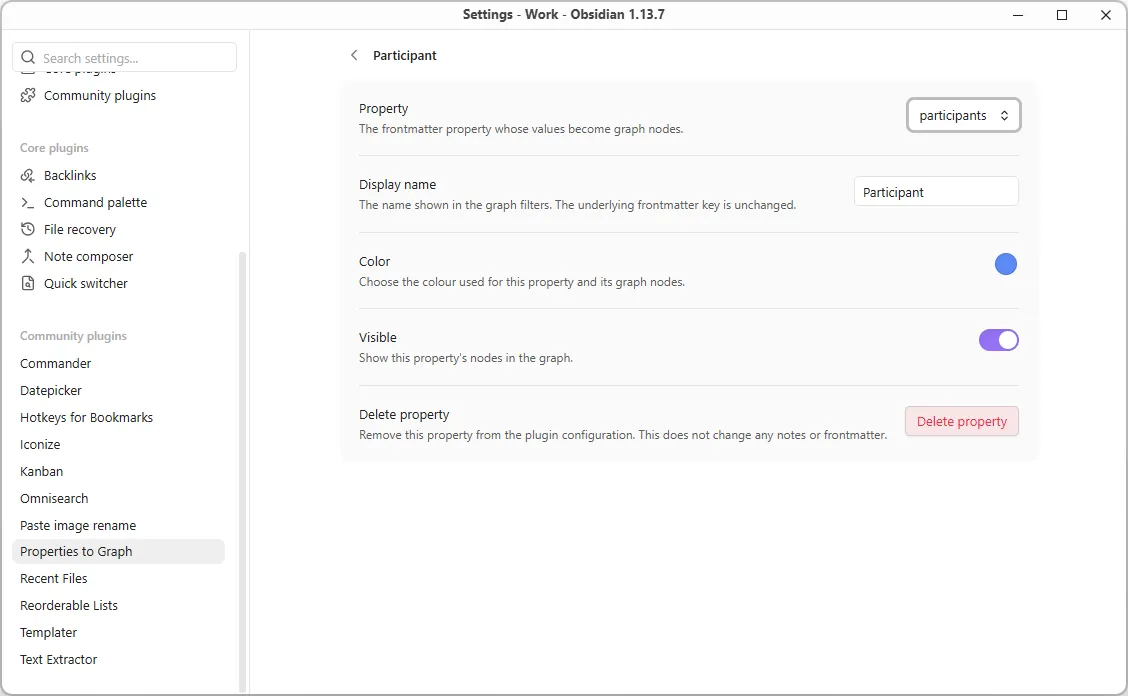Click the blue Color swatch
The height and width of the screenshot is (696, 1128).
click(x=1006, y=264)
